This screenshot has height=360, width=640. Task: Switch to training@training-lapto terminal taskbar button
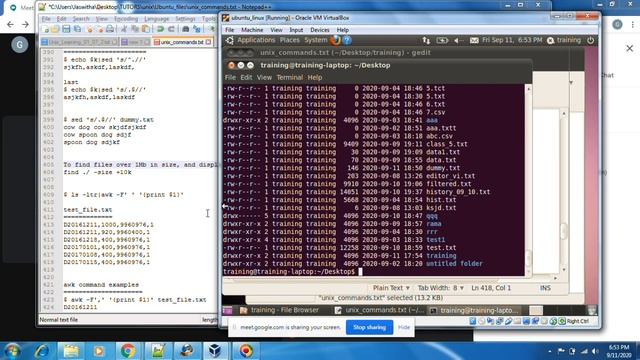474,310
